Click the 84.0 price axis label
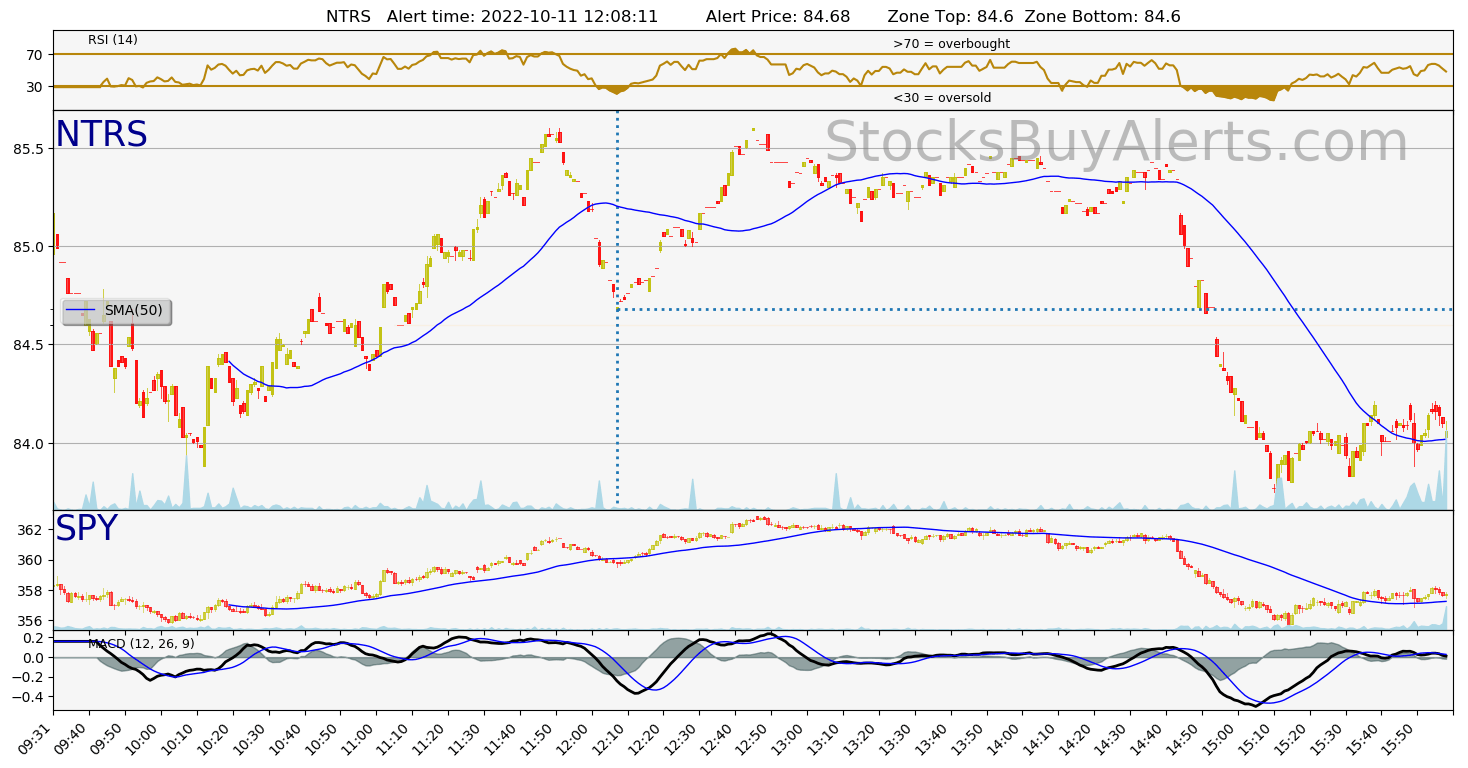This screenshot has height=768, width=1468. pyautogui.click(x=30, y=444)
